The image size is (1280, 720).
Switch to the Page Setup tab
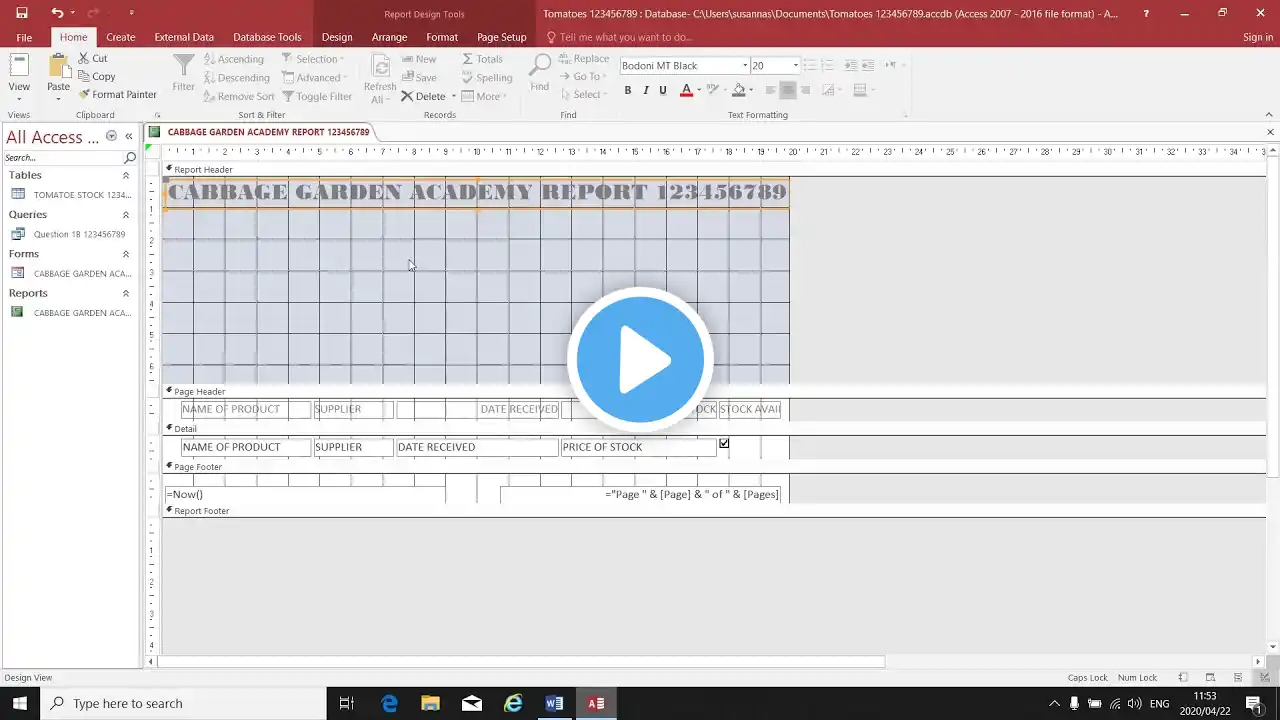[502, 37]
